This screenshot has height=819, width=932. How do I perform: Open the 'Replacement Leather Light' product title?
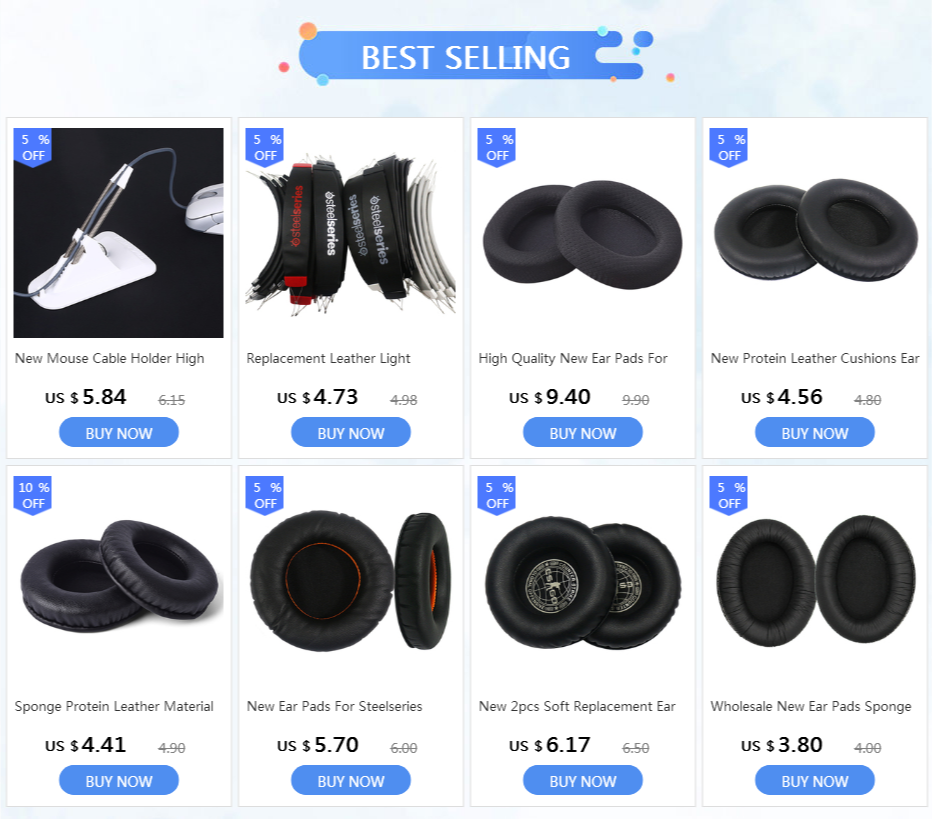pyautogui.click(x=328, y=358)
